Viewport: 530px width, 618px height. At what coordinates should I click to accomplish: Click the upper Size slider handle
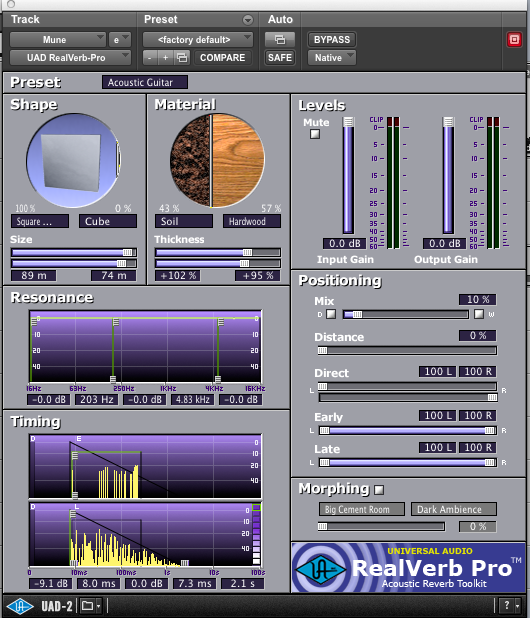click(127, 252)
